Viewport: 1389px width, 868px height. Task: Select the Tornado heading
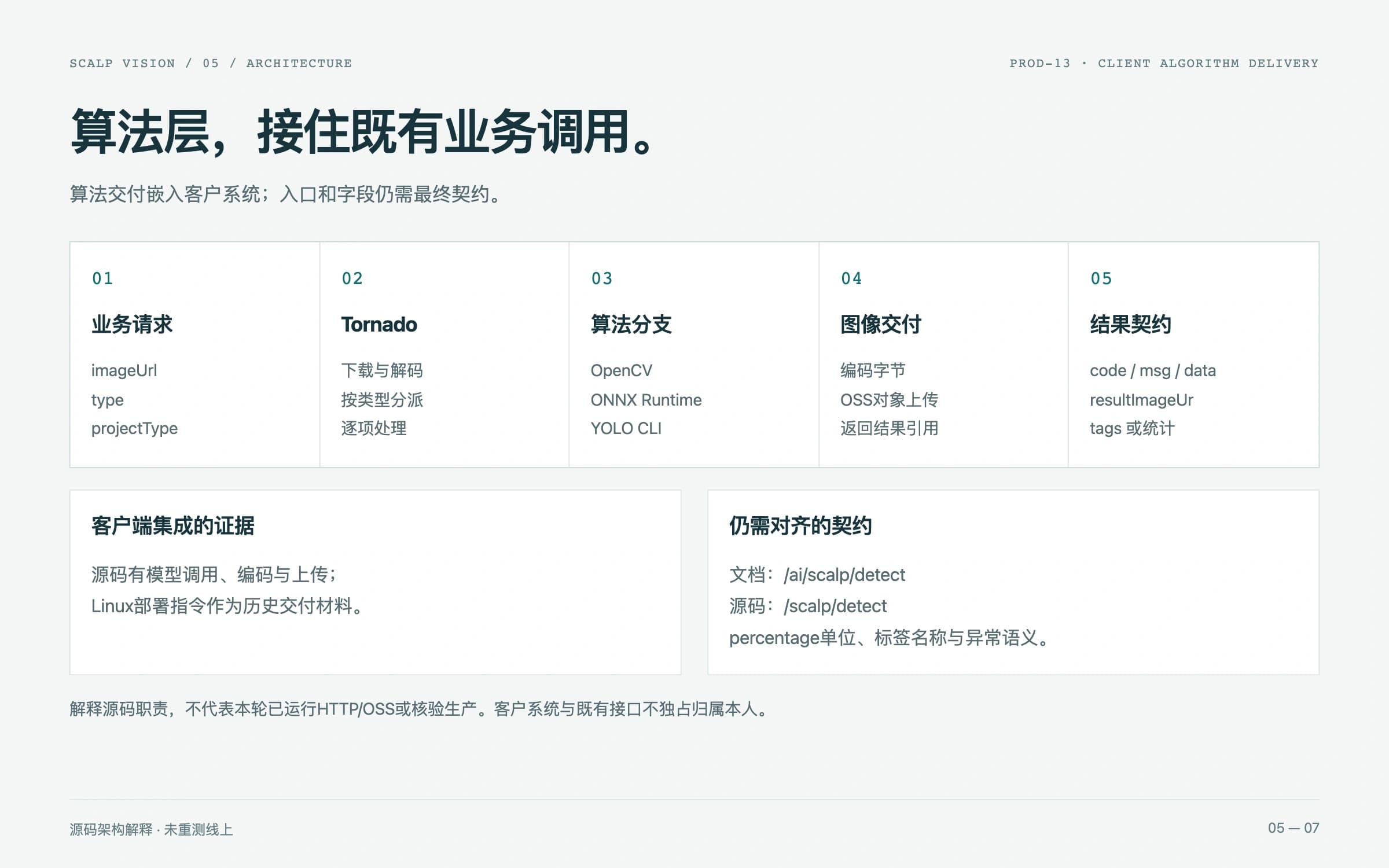tap(379, 324)
